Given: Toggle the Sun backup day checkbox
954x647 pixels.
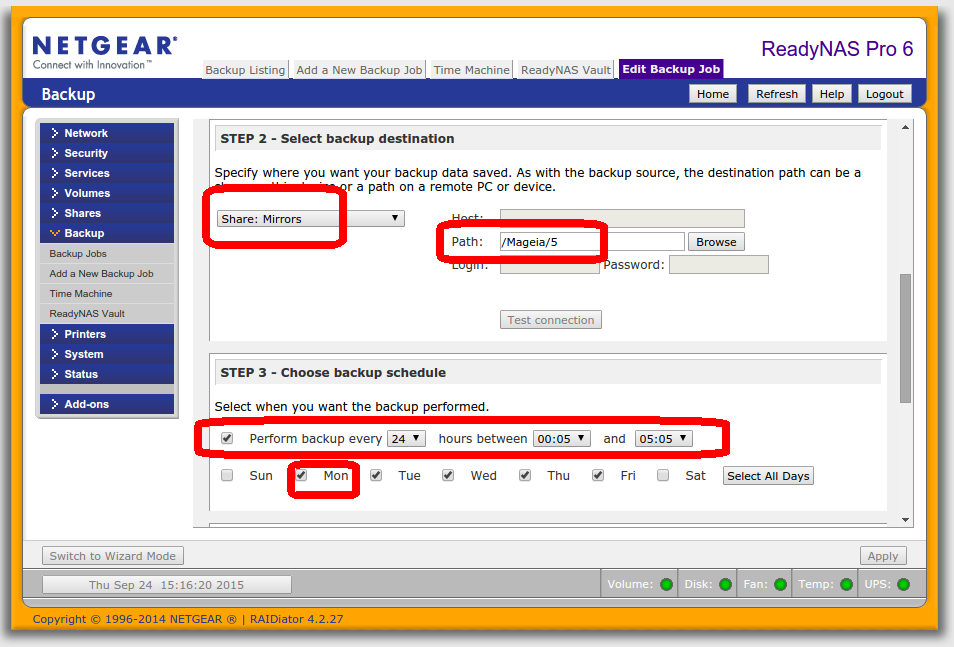Looking at the screenshot, I should [227, 475].
